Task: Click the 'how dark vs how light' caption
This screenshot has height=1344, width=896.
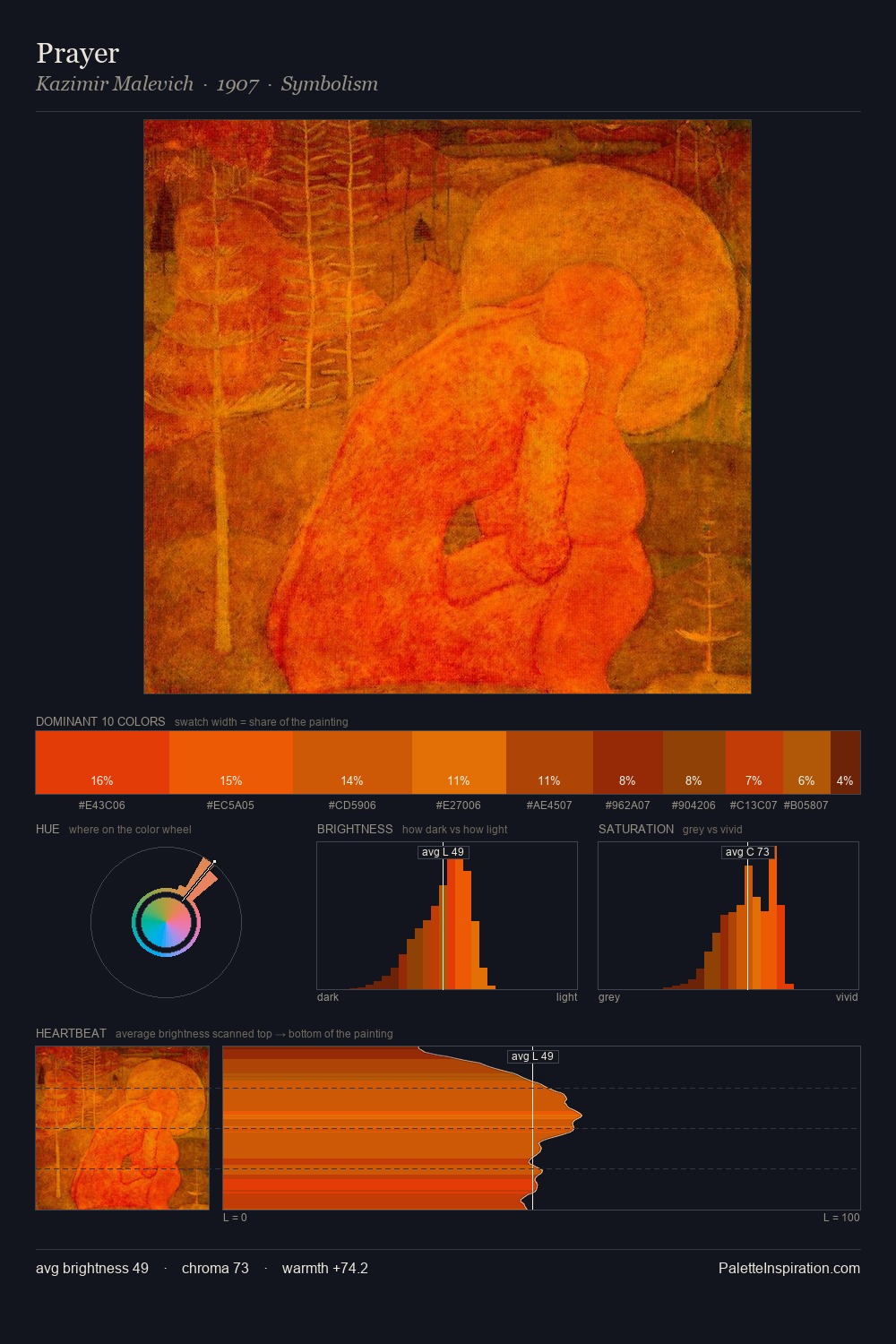Action: coord(454,830)
